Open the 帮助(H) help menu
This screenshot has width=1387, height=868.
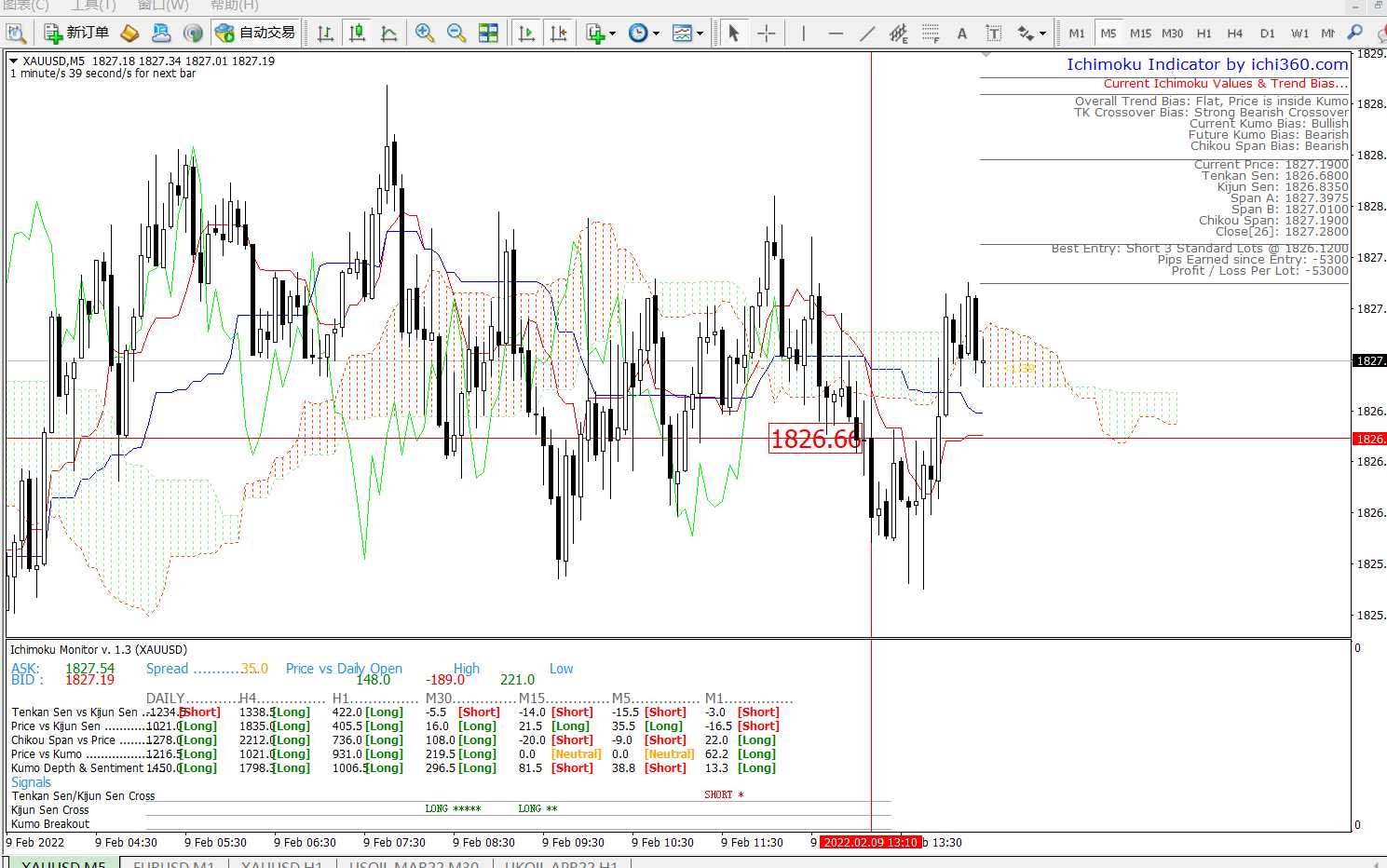click(x=235, y=6)
